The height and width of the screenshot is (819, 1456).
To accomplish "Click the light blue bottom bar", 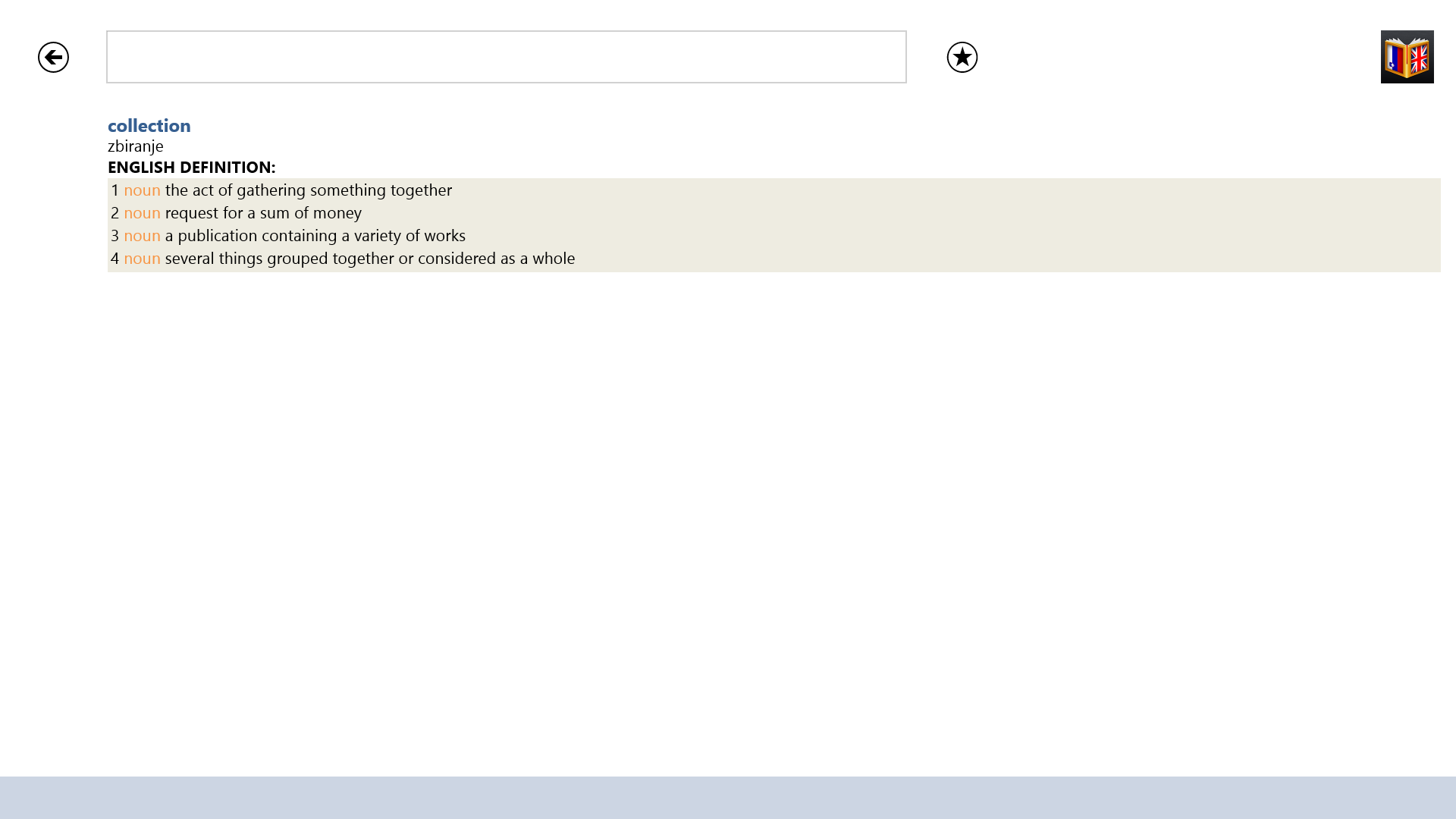I will [x=728, y=797].
